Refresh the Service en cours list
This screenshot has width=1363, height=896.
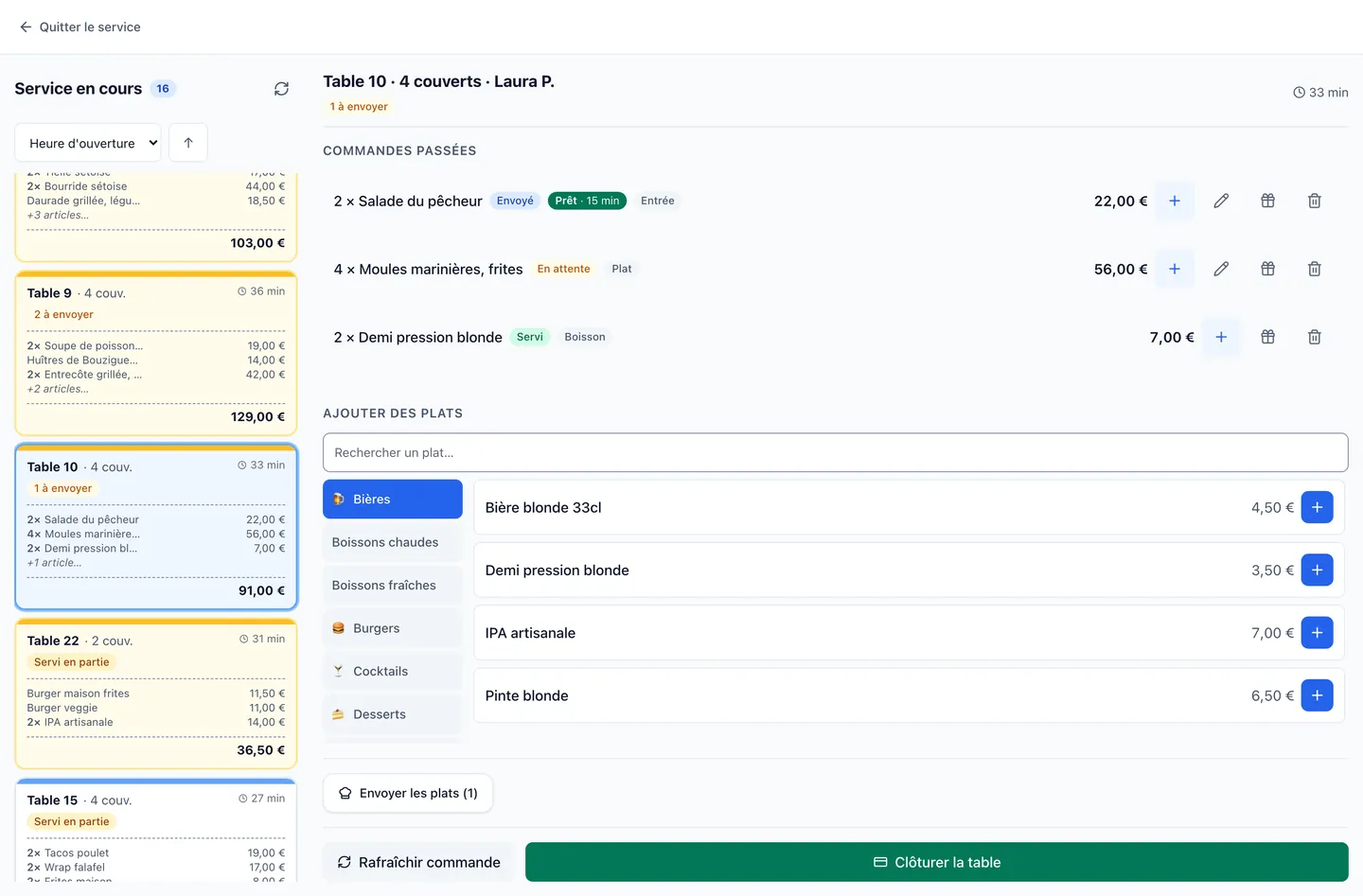[x=281, y=89]
